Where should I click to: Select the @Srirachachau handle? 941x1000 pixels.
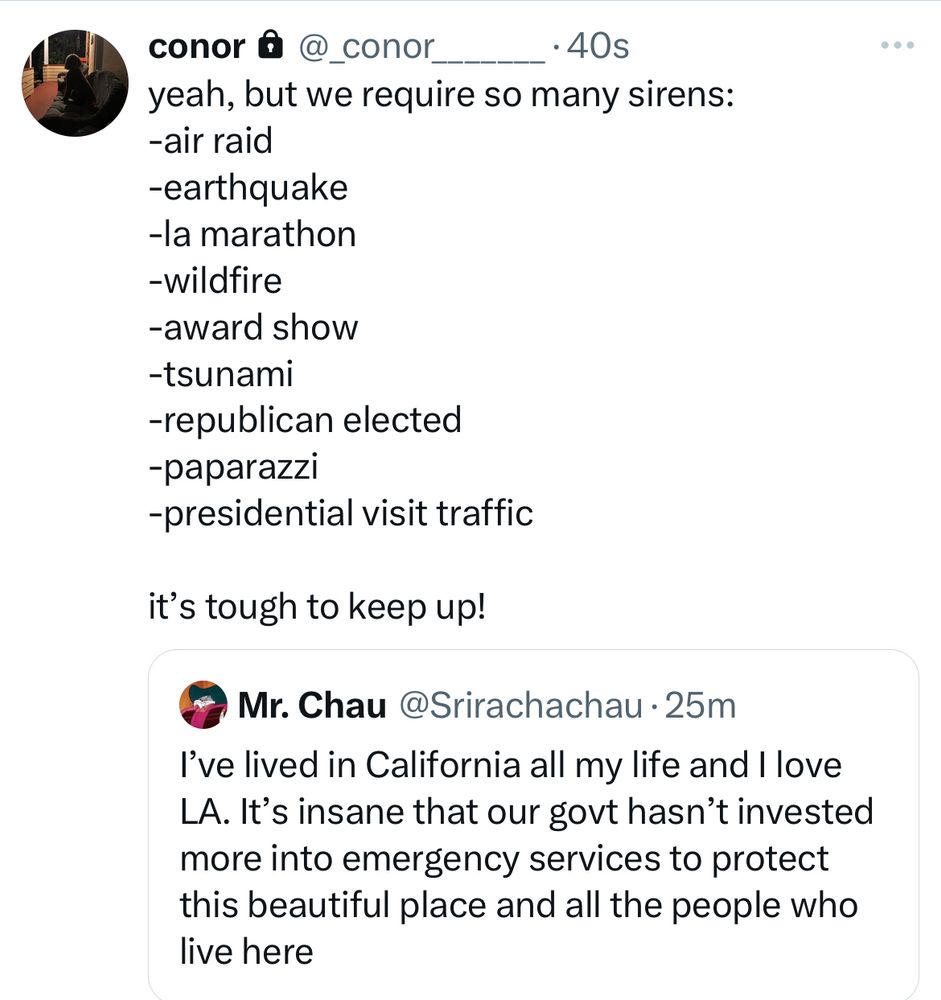[x=520, y=706]
